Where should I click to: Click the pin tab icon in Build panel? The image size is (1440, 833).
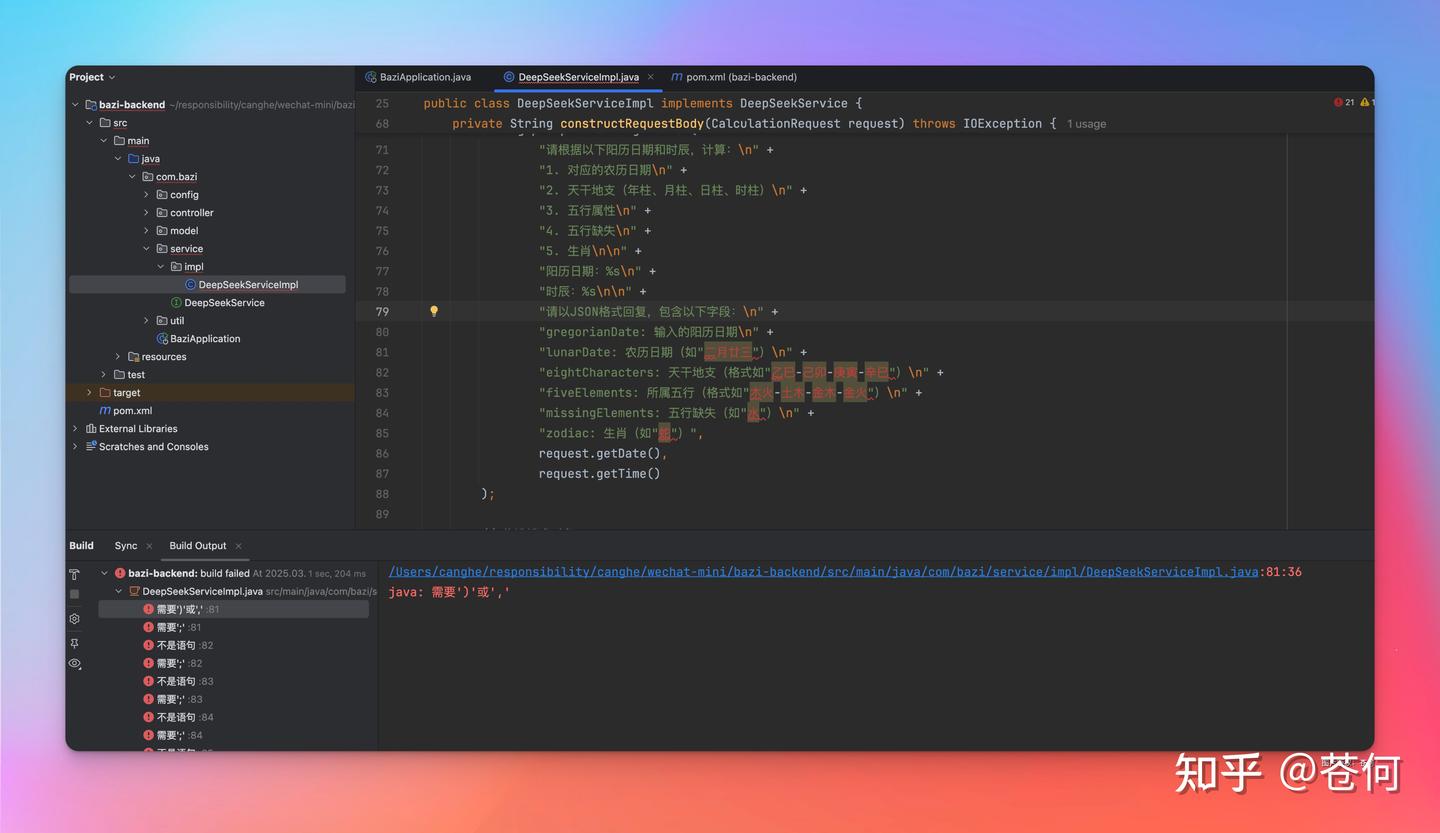(74, 643)
